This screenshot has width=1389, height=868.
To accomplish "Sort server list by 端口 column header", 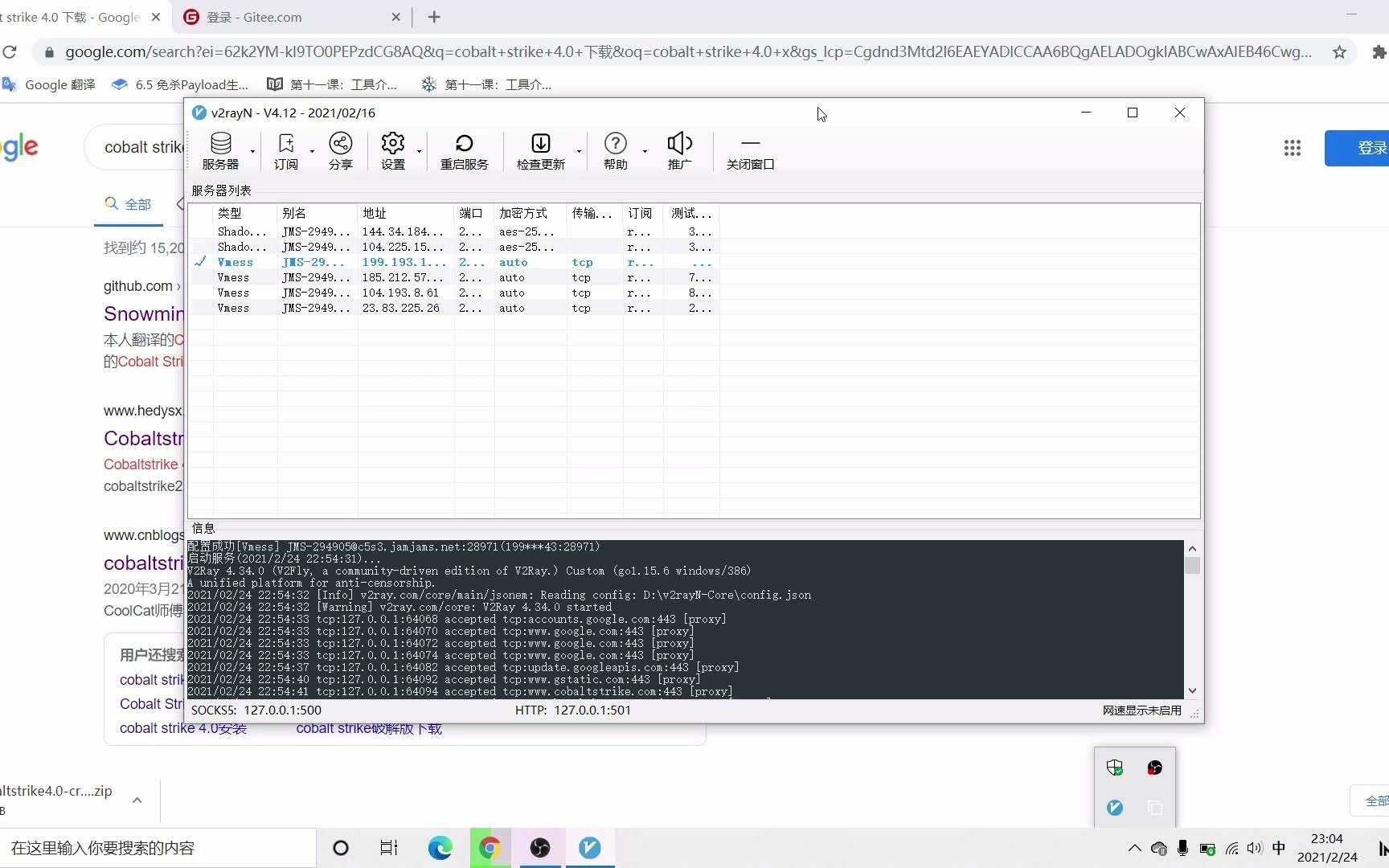I will [x=473, y=213].
